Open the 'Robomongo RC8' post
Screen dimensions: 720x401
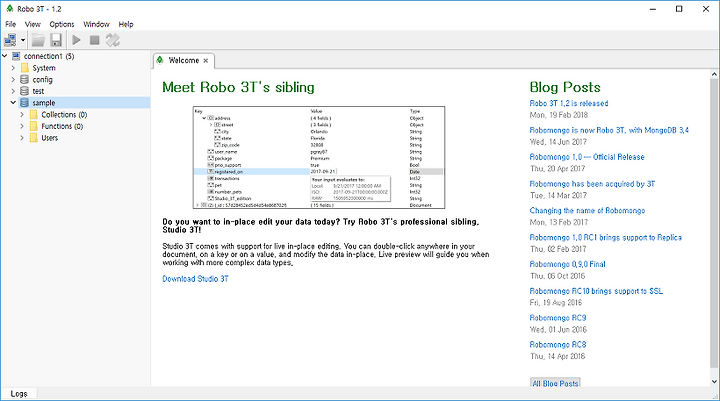click(x=558, y=345)
